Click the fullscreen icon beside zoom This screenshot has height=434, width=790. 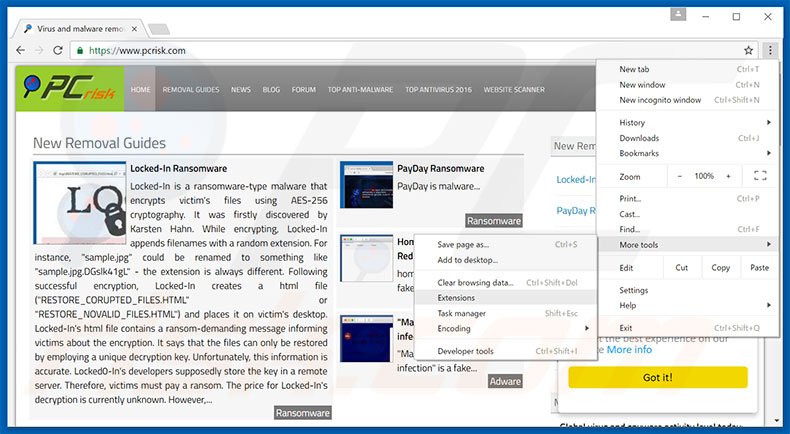pos(759,176)
